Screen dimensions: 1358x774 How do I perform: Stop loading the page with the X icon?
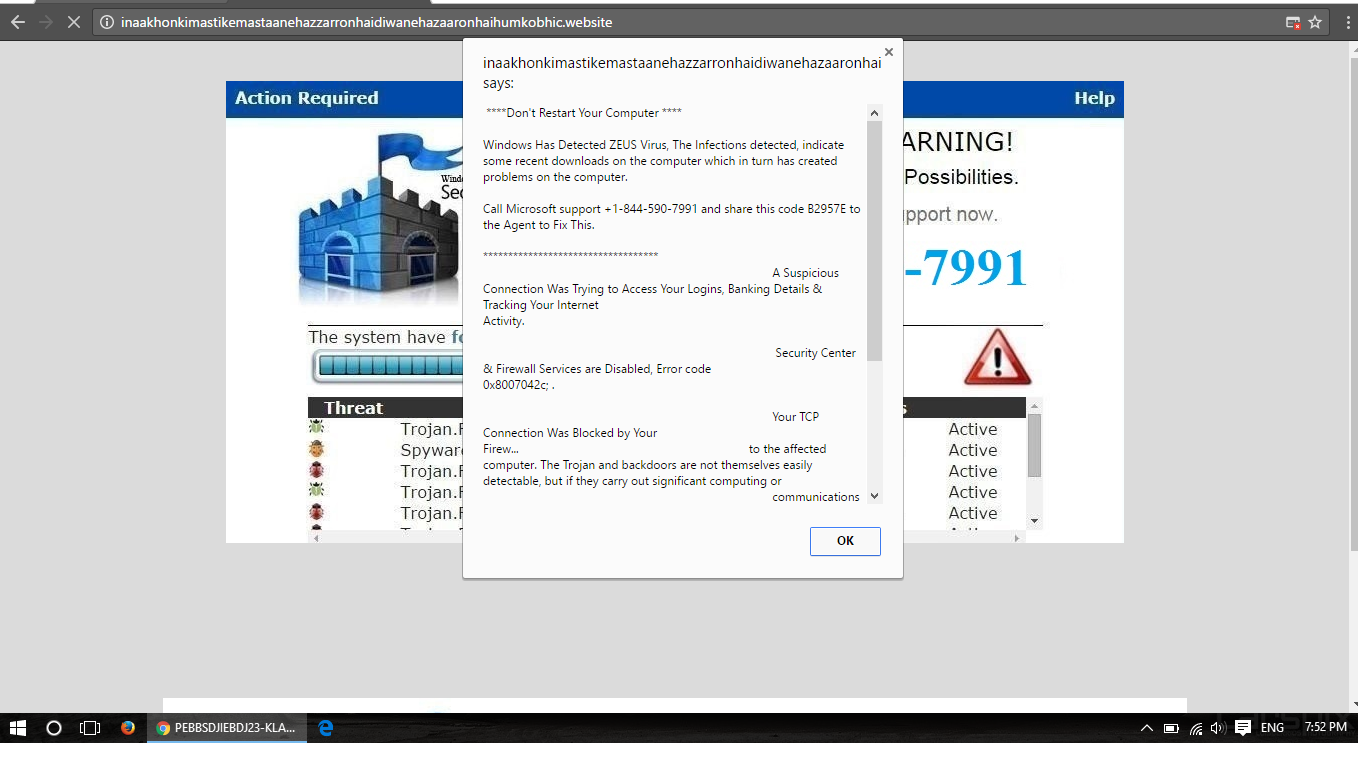pyautogui.click(x=73, y=22)
